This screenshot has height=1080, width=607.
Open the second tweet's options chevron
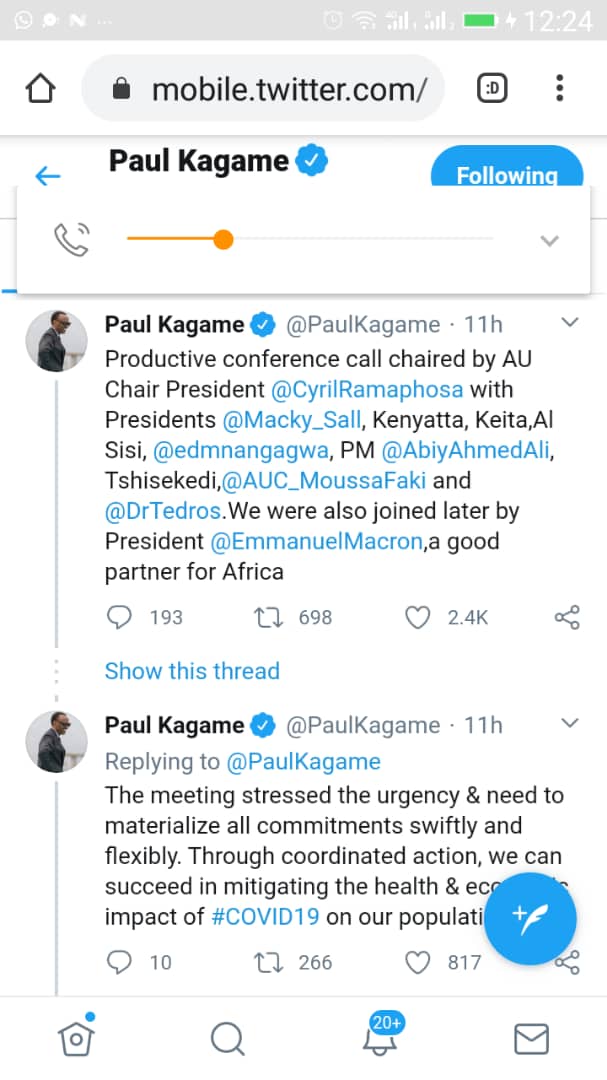(570, 723)
